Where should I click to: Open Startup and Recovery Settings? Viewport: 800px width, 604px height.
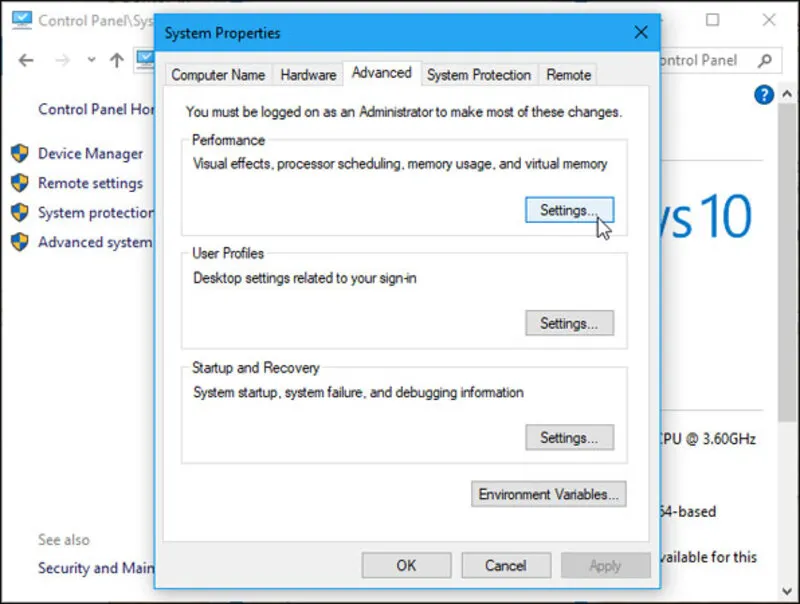tap(569, 437)
